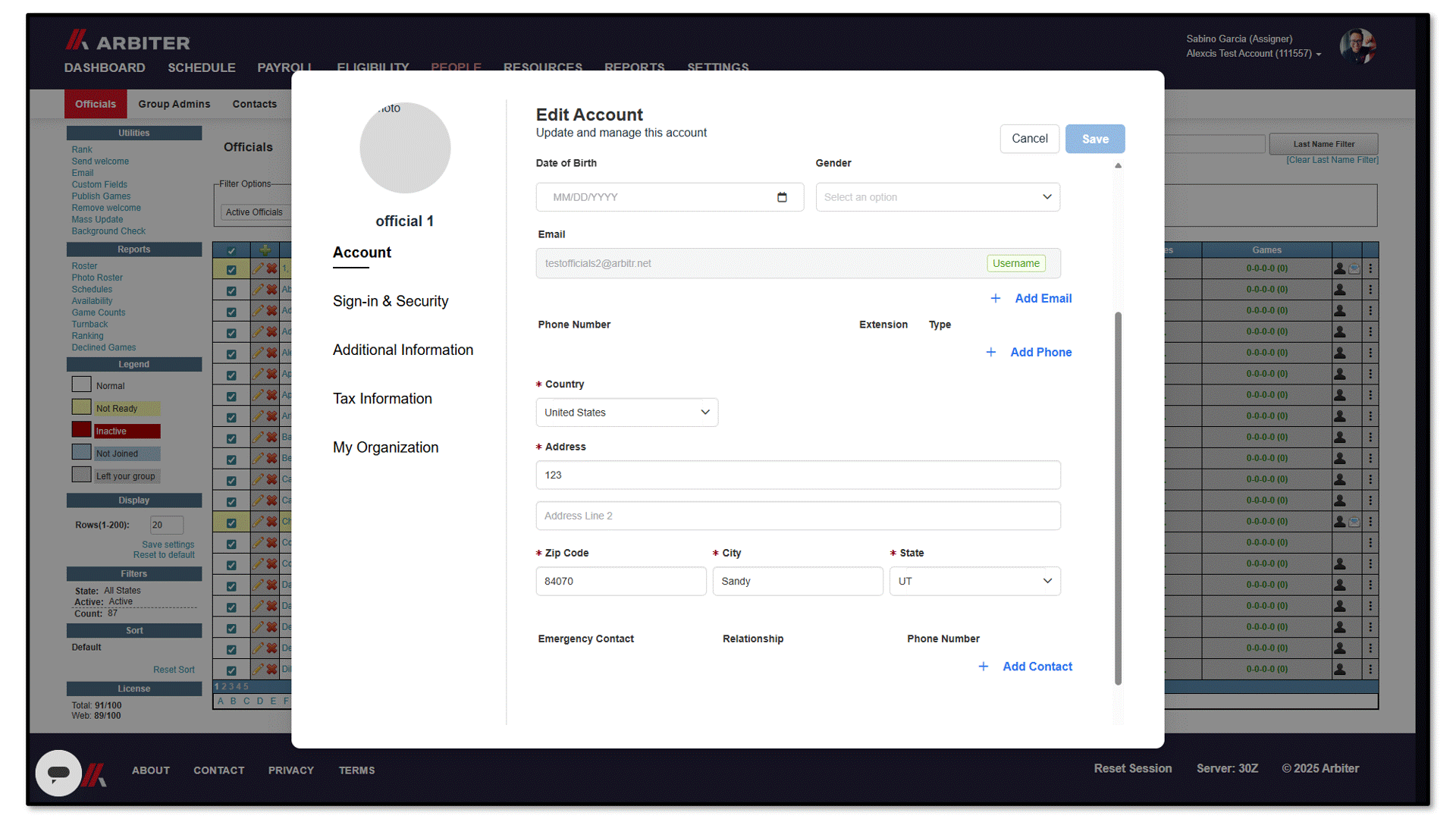The height and width of the screenshot is (819, 1456).
Task: Open the Tax Information section
Action: pyautogui.click(x=382, y=399)
